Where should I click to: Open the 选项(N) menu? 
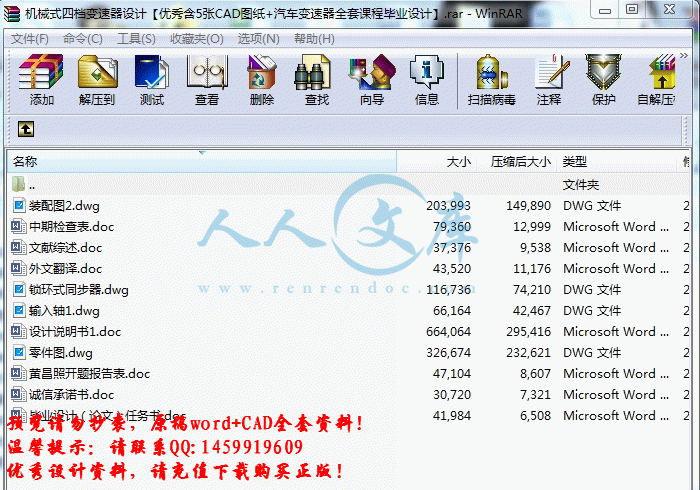click(258, 39)
